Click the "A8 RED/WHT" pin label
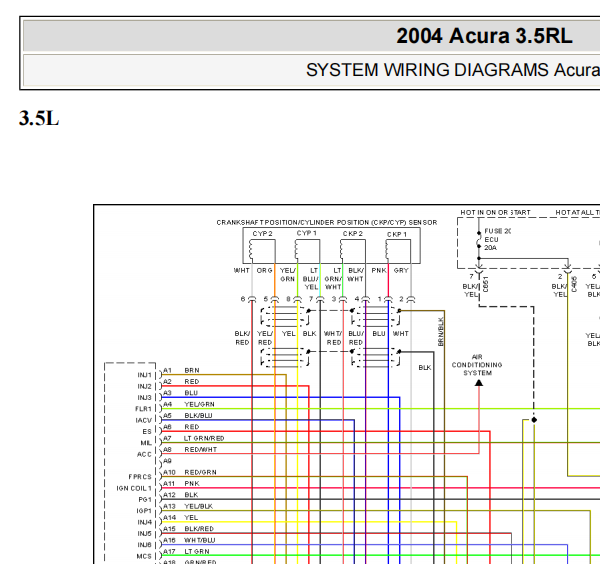The width and height of the screenshot is (600, 564). [x=190, y=450]
